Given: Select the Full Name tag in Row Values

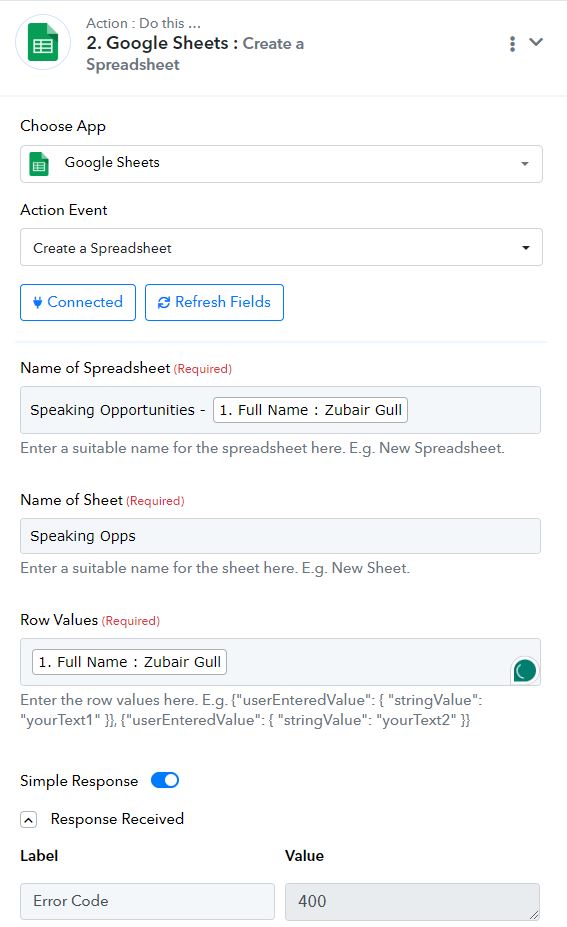Looking at the screenshot, I should (x=129, y=662).
